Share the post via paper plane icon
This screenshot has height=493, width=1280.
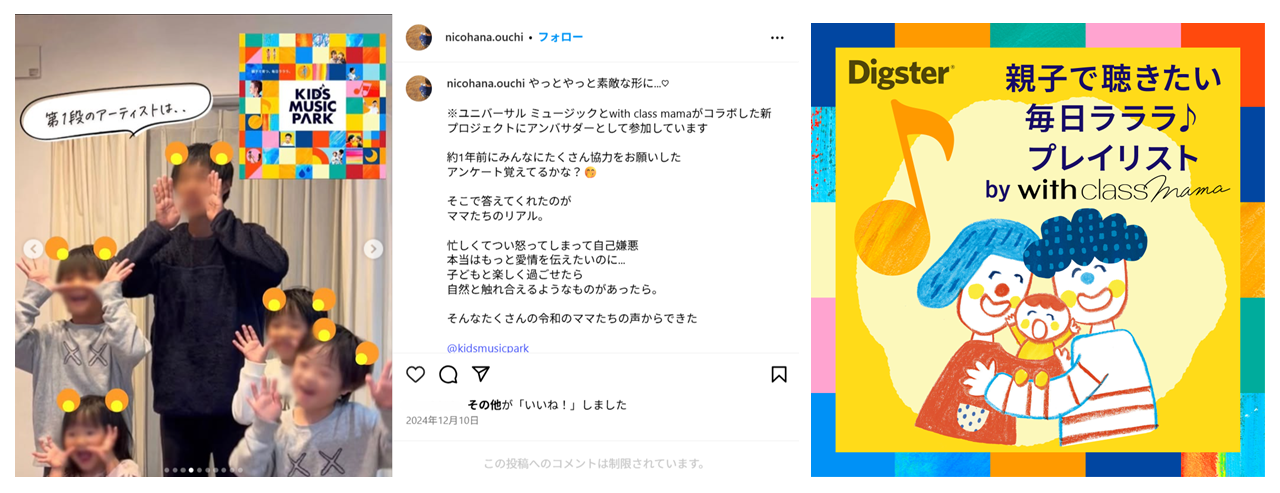[480, 374]
